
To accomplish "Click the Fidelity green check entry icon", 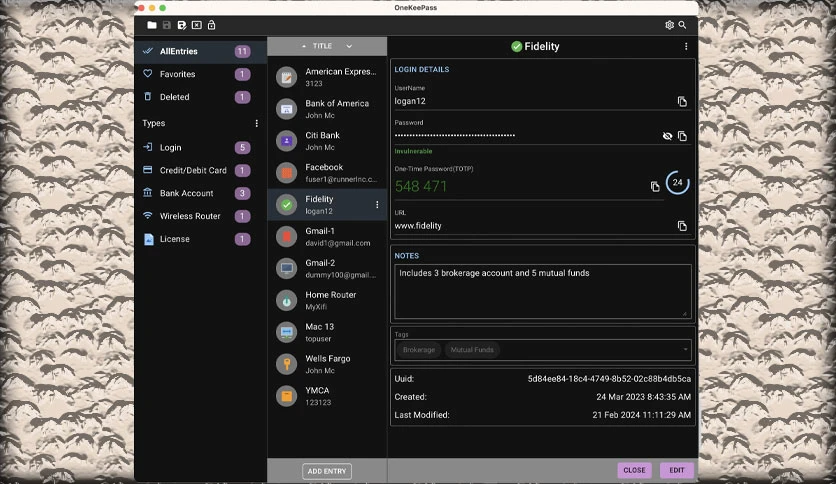I will pos(286,205).
